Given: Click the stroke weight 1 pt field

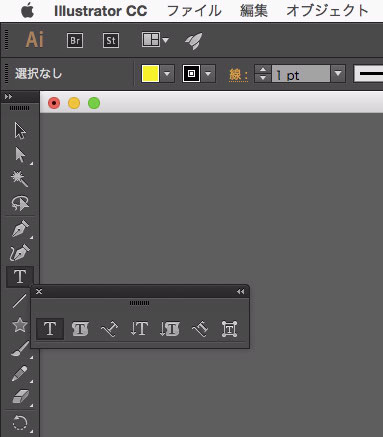Looking at the screenshot, I should point(301,73).
